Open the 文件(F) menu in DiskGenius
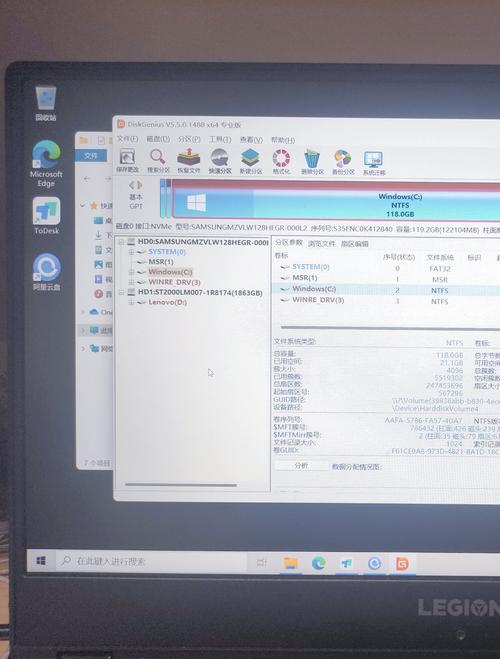The image size is (500, 659). [x=127, y=139]
